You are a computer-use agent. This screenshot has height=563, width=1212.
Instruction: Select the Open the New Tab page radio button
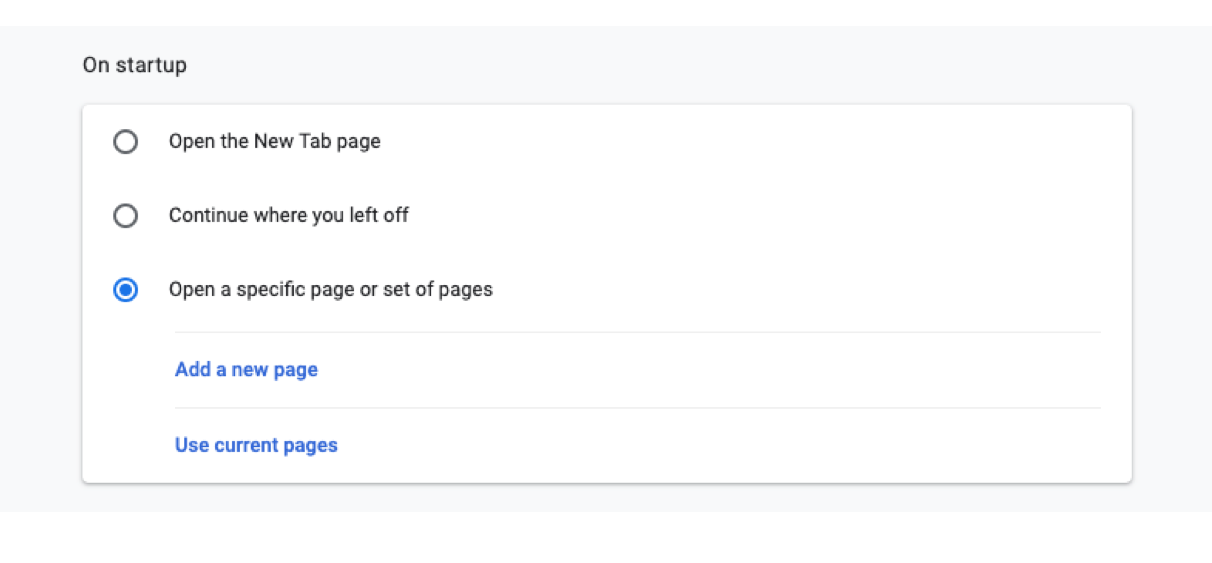click(x=125, y=142)
